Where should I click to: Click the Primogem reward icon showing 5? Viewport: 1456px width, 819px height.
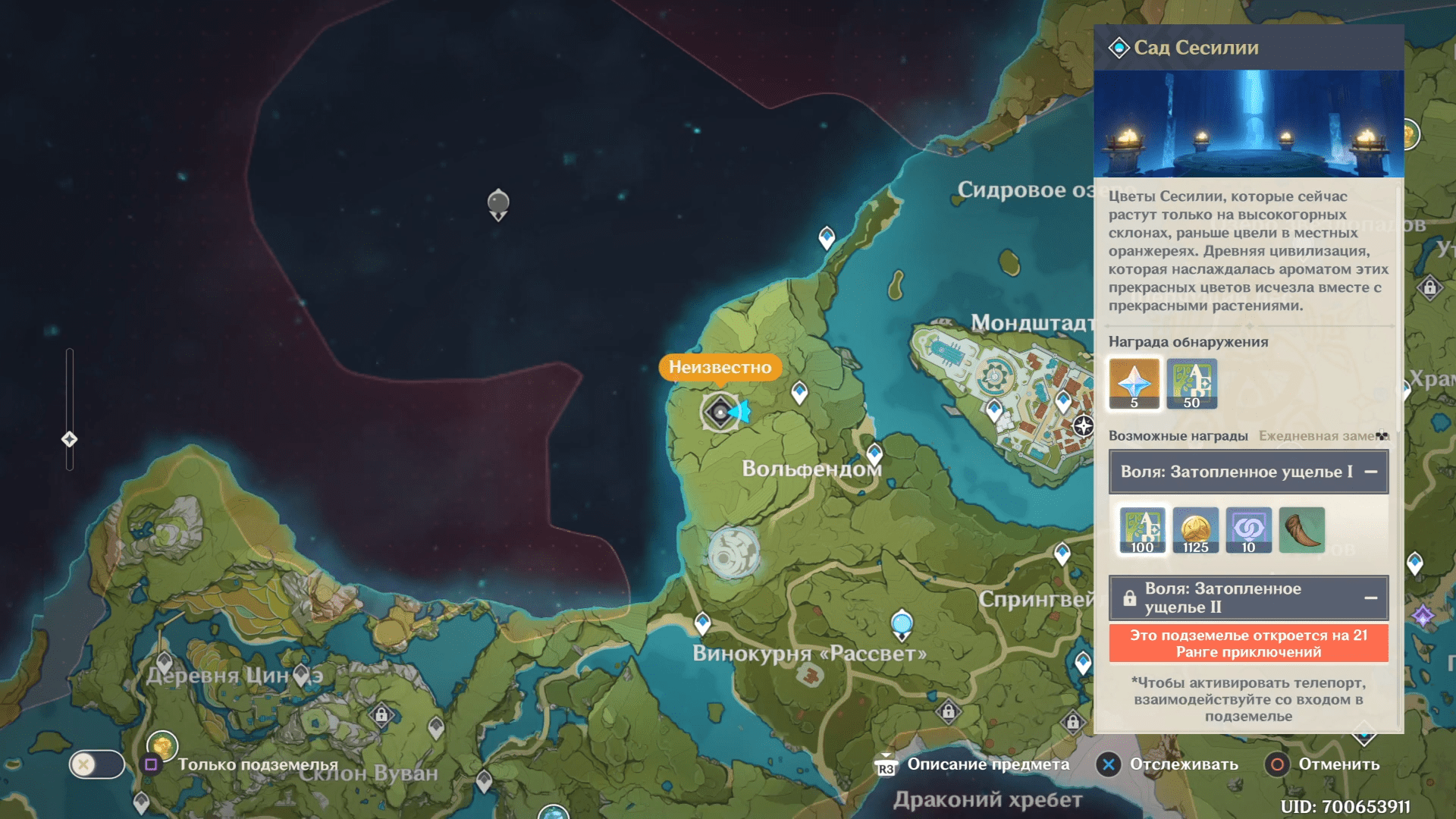1134,384
